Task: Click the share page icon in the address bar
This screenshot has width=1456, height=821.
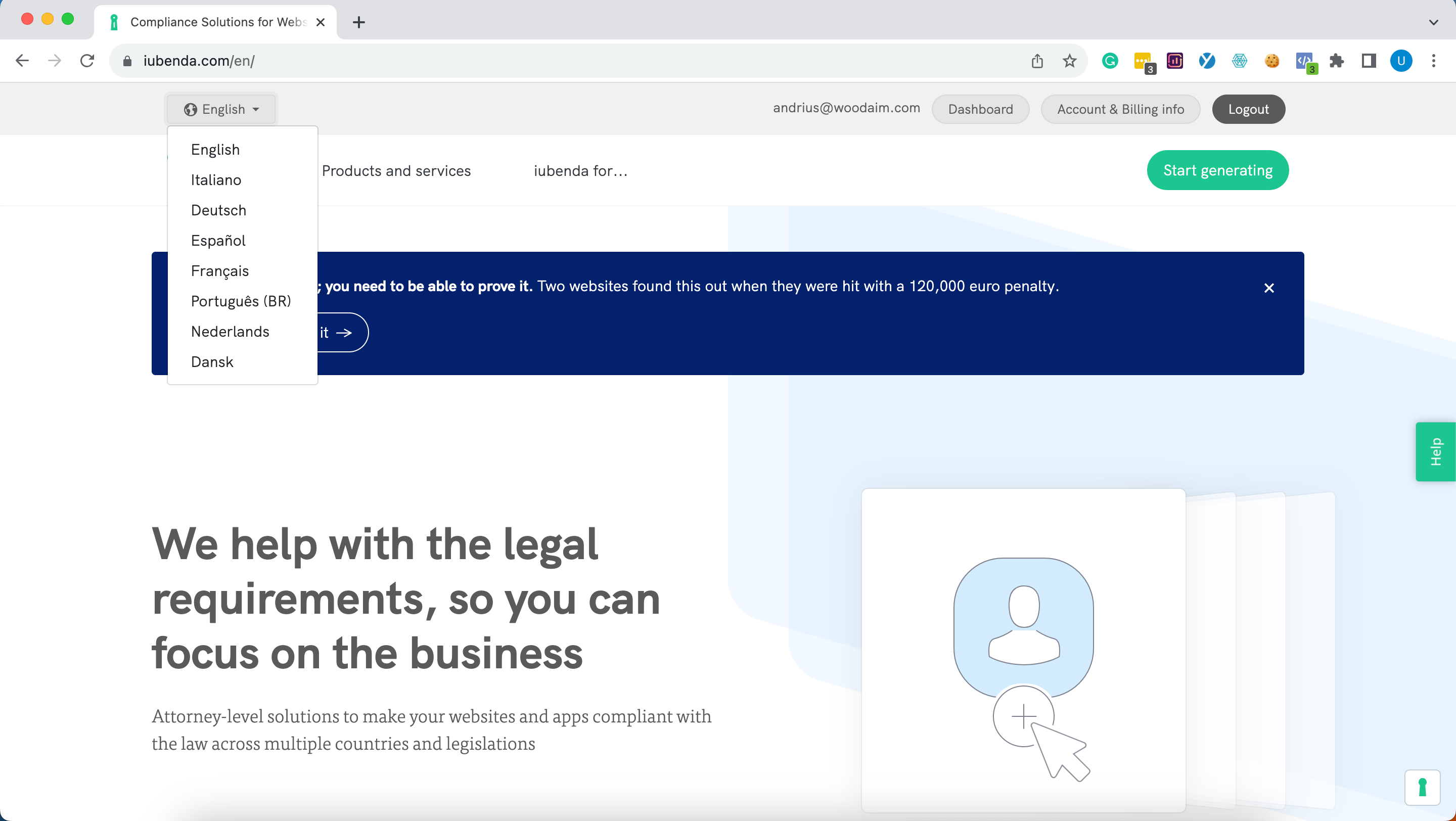Action: point(1036,61)
